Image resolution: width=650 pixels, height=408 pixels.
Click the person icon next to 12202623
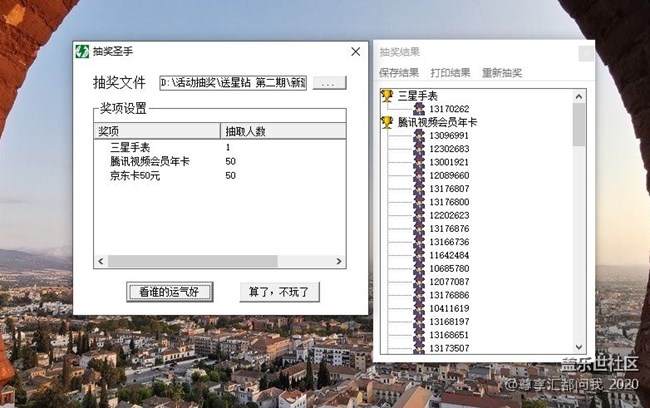tap(419, 215)
